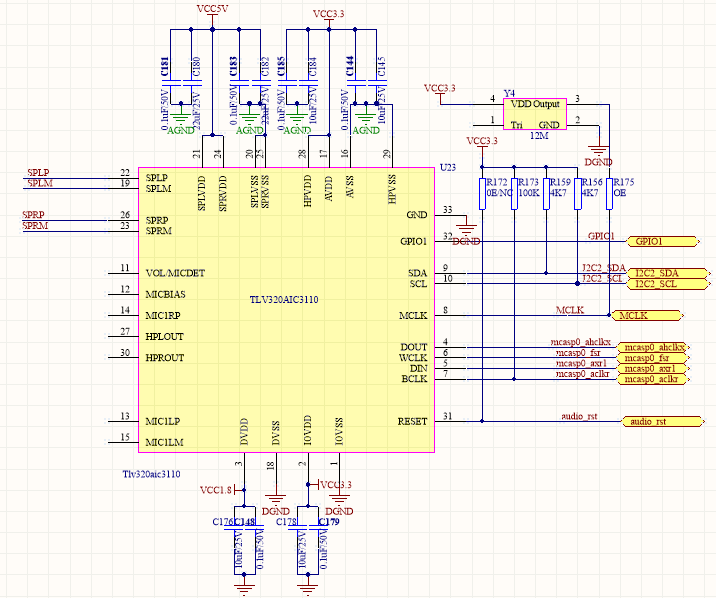
Task: Select the C176 capacitor designator
Action: coord(222,522)
